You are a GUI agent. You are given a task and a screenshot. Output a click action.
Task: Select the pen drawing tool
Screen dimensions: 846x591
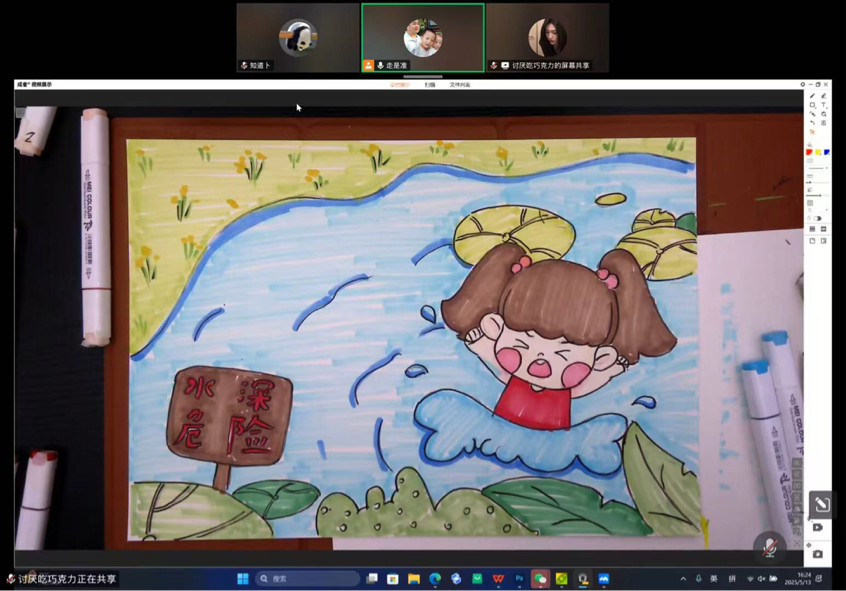(812, 96)
